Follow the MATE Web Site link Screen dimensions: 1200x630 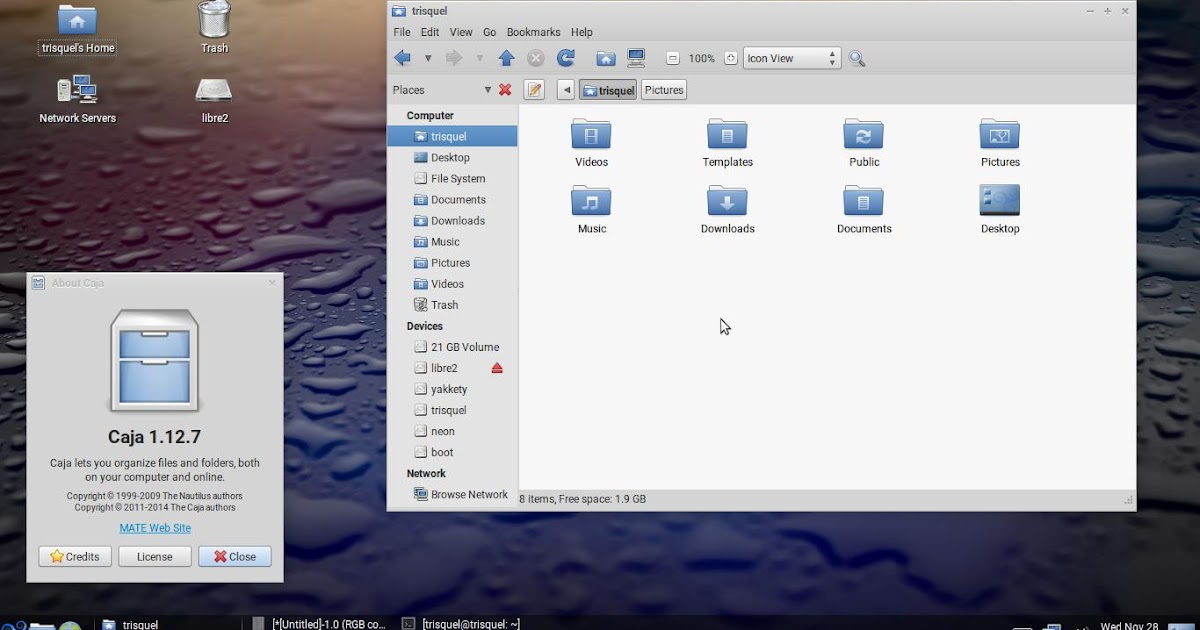[x=154, y=527]
